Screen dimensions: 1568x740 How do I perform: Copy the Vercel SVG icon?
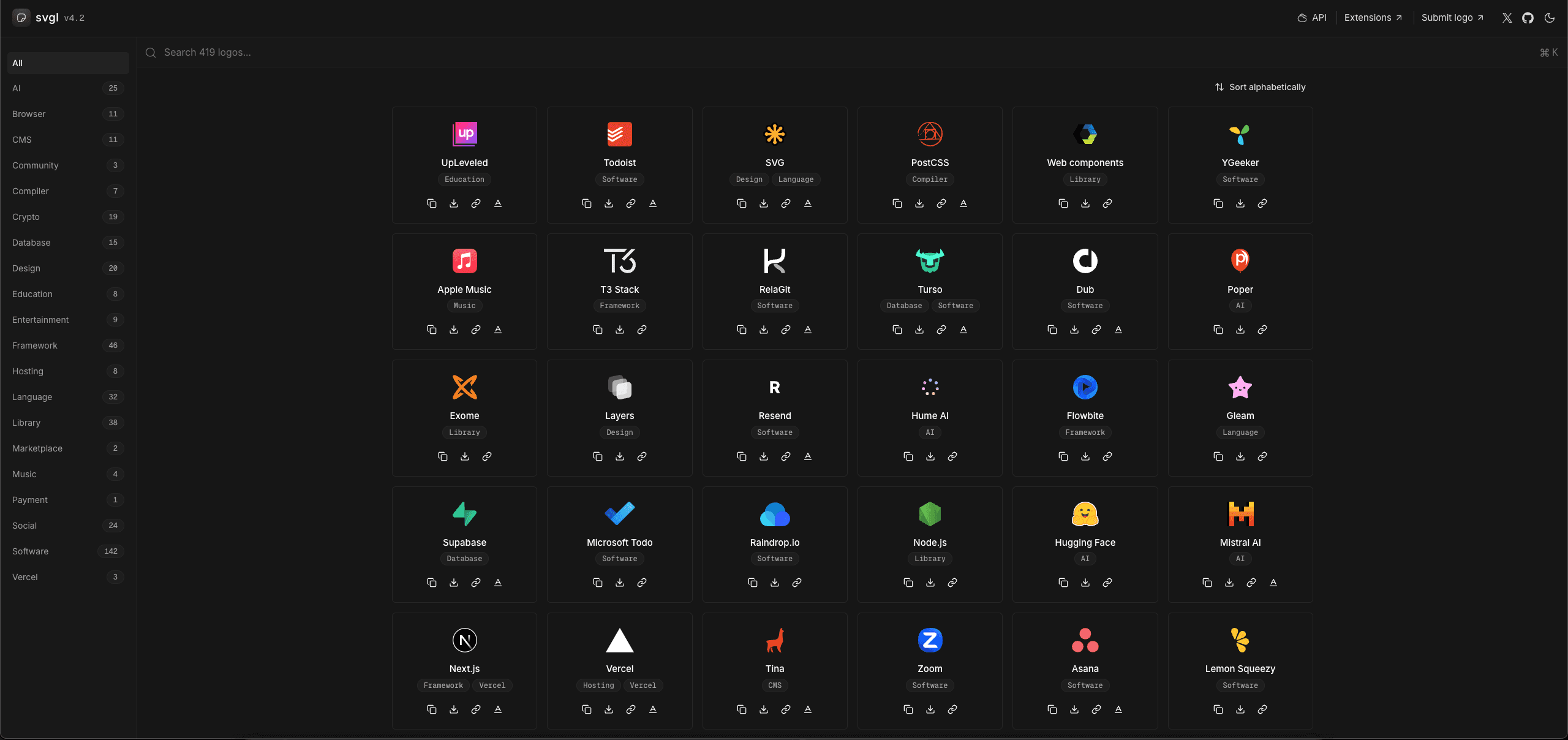587,709
